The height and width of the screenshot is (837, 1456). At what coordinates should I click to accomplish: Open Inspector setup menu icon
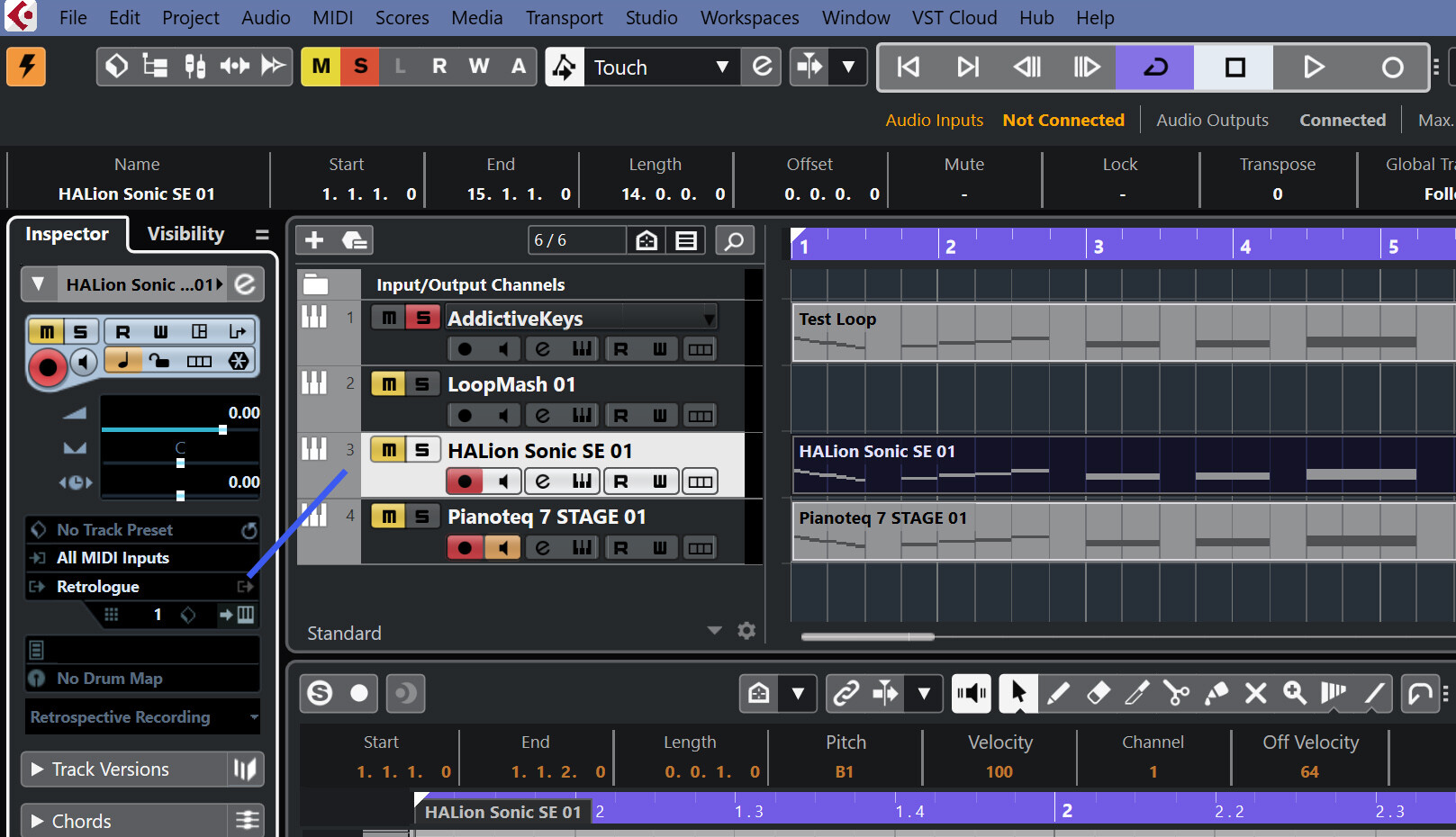[262, 235]
